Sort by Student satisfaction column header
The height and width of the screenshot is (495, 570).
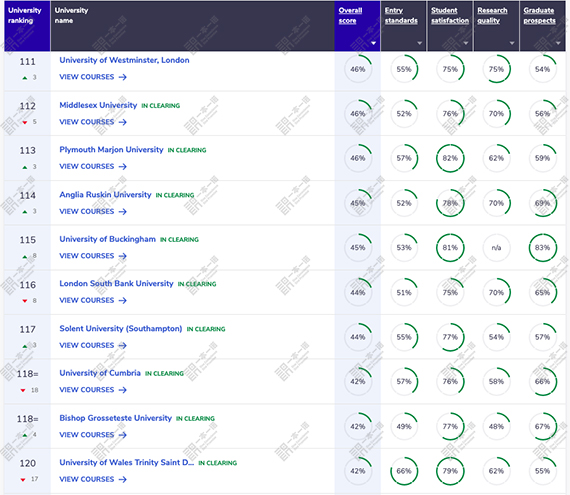(450, 16)
